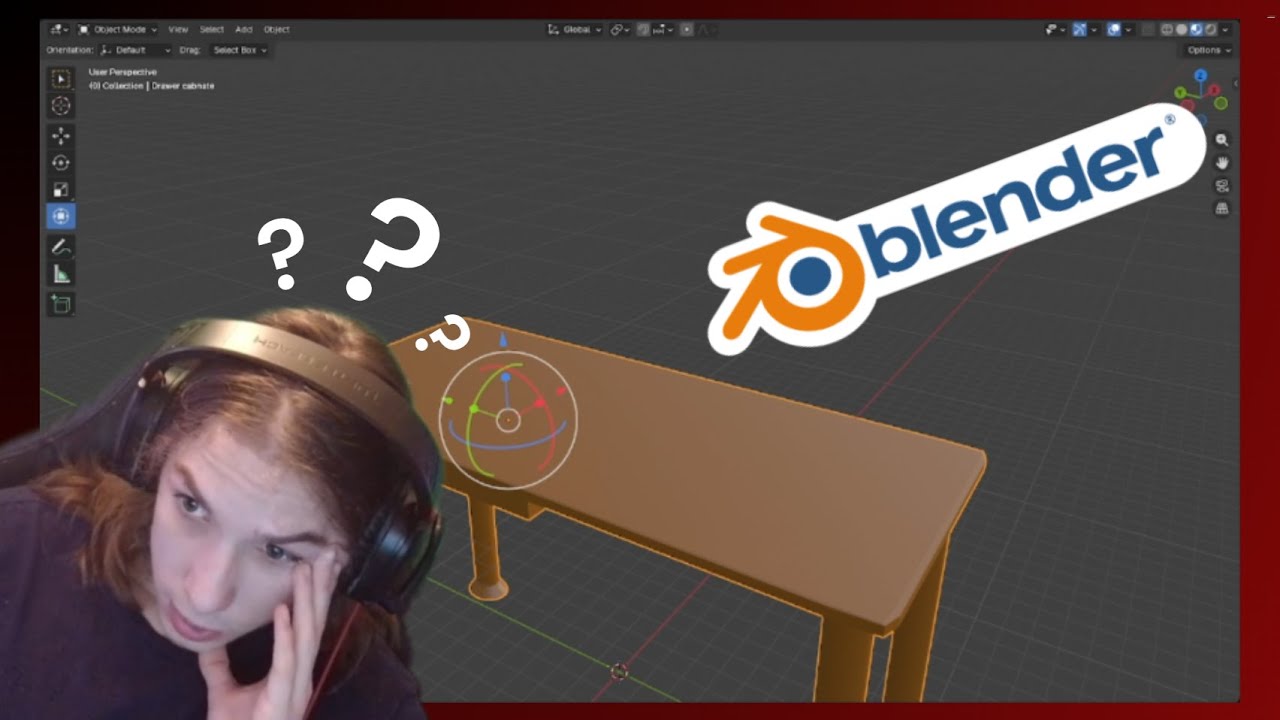Choose the Move tool
Screen dimensions: 1280x720
tap(61, 136)
